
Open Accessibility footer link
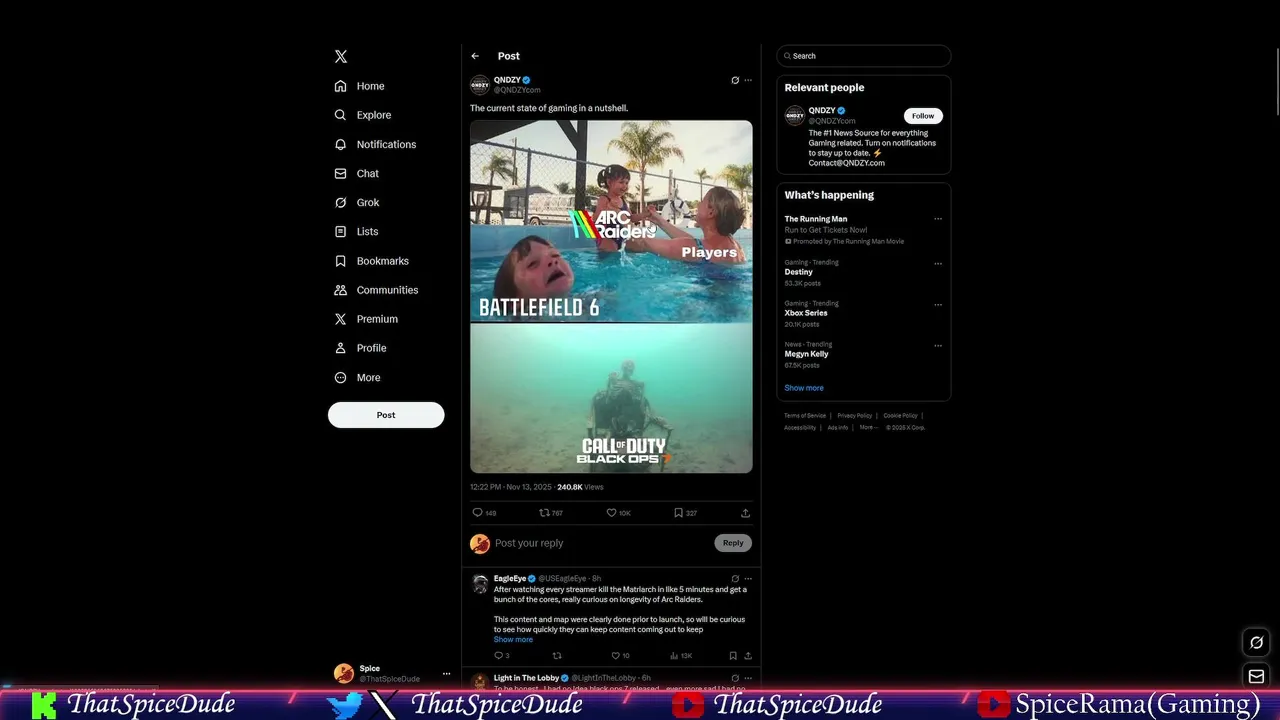click(x=800, y=427)
